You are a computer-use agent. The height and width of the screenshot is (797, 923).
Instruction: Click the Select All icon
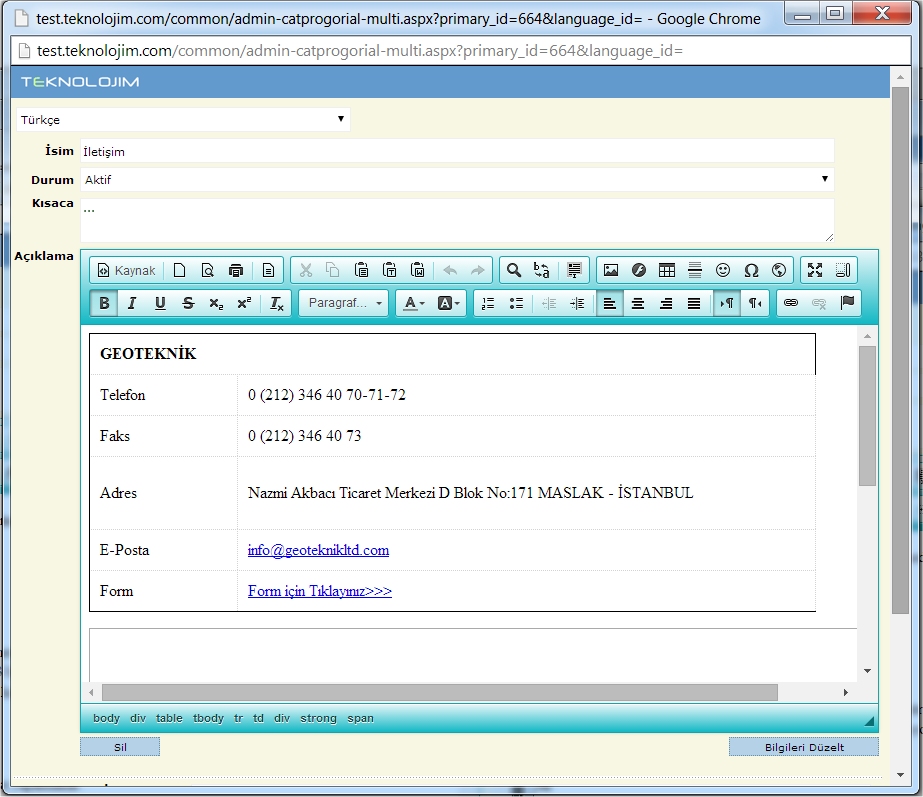[x=575, y=270]
